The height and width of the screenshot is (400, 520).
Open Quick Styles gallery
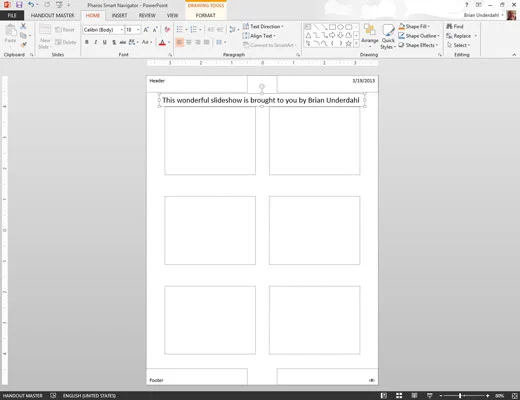point(388,37)
